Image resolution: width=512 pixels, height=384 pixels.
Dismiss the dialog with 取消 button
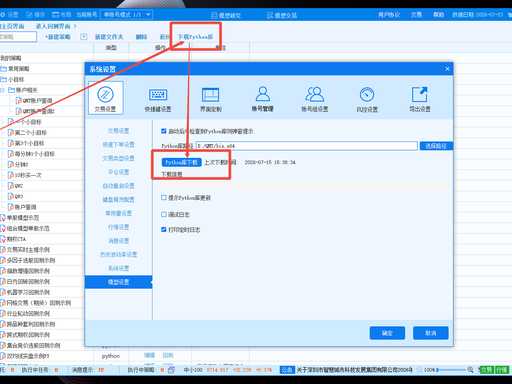[431, 333]
